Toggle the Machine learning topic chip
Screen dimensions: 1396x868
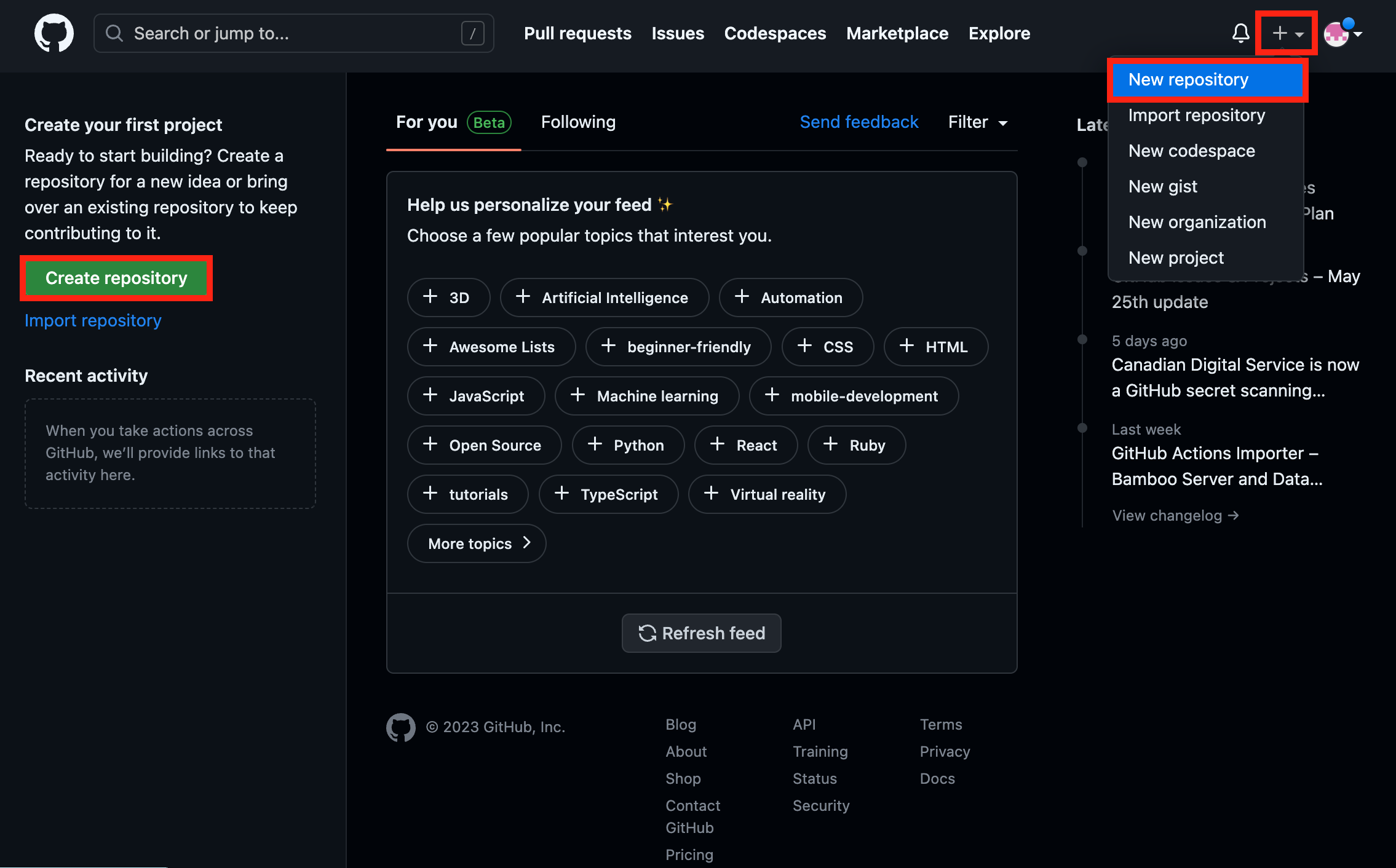(646, 396)
